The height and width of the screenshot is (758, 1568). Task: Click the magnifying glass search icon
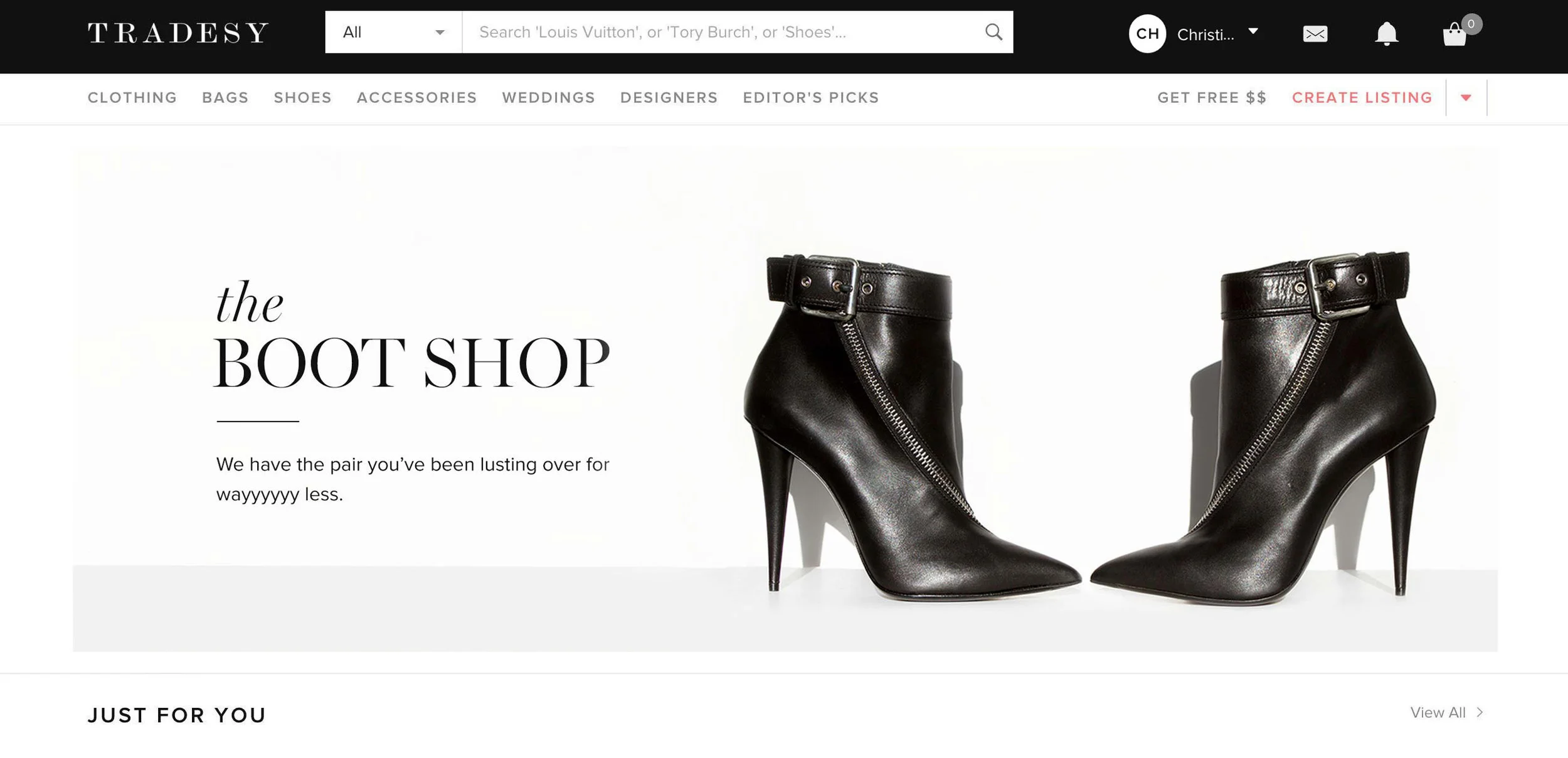993,32
